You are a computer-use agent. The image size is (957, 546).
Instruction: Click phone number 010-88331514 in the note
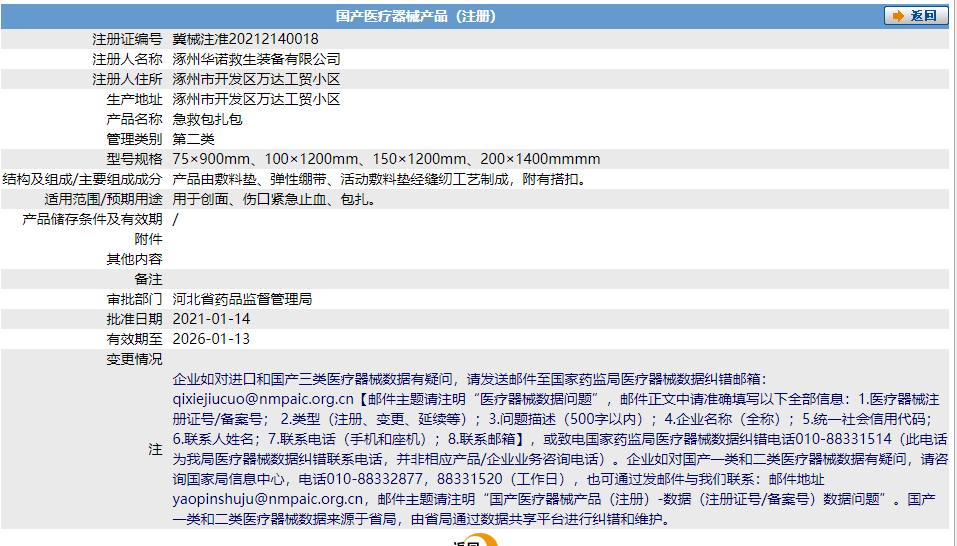point(843,439)
